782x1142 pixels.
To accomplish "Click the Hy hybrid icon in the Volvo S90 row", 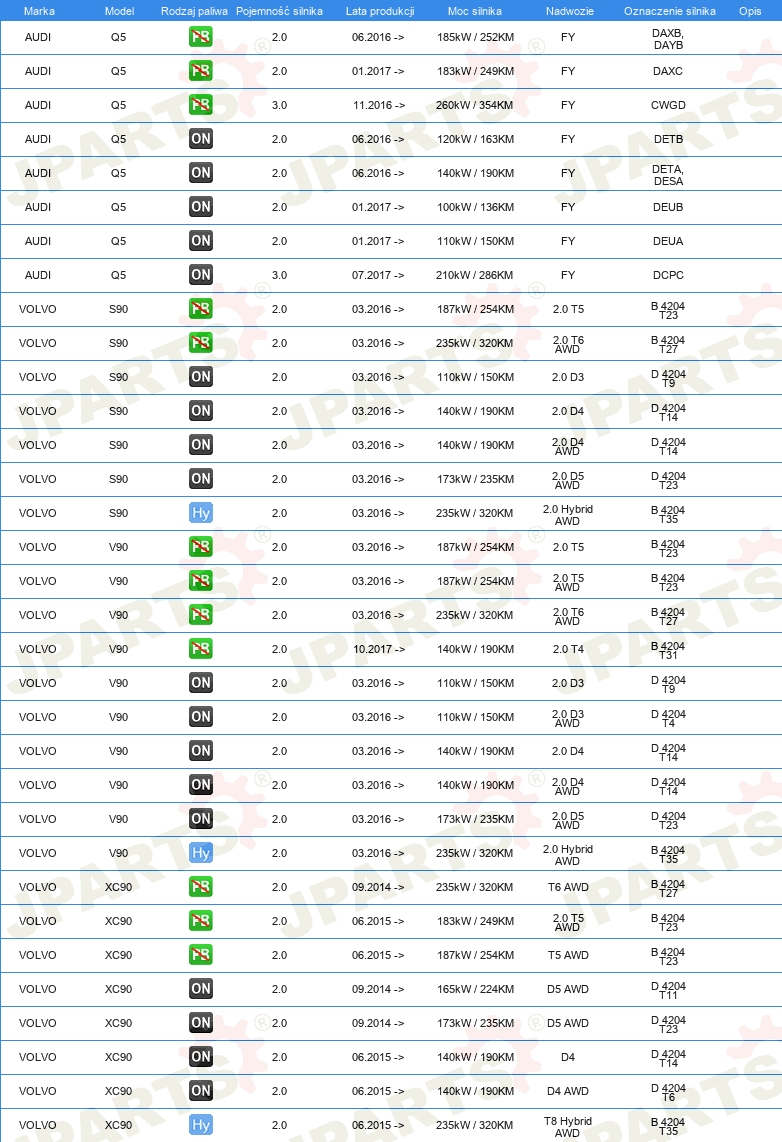I will pyautogui.click(x=201, y=513).
